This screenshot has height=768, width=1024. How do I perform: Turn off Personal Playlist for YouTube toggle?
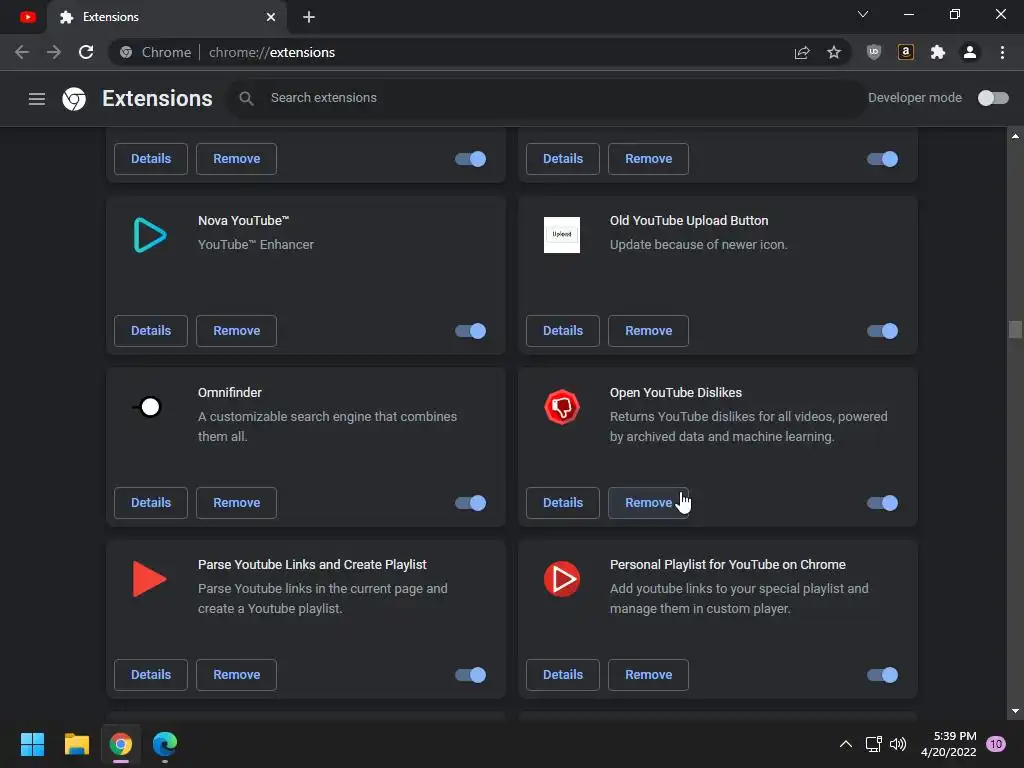tap(882, 675)
